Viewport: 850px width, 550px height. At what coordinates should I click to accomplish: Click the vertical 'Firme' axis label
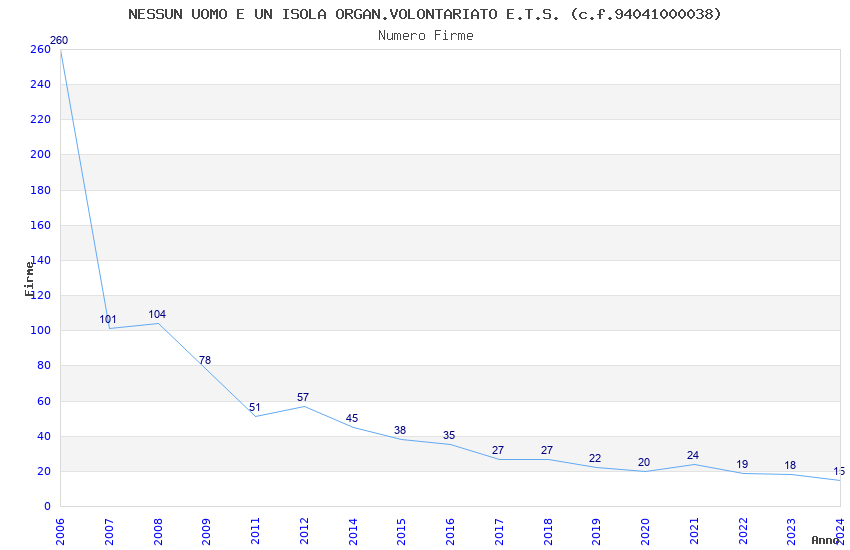coord(29,279)
